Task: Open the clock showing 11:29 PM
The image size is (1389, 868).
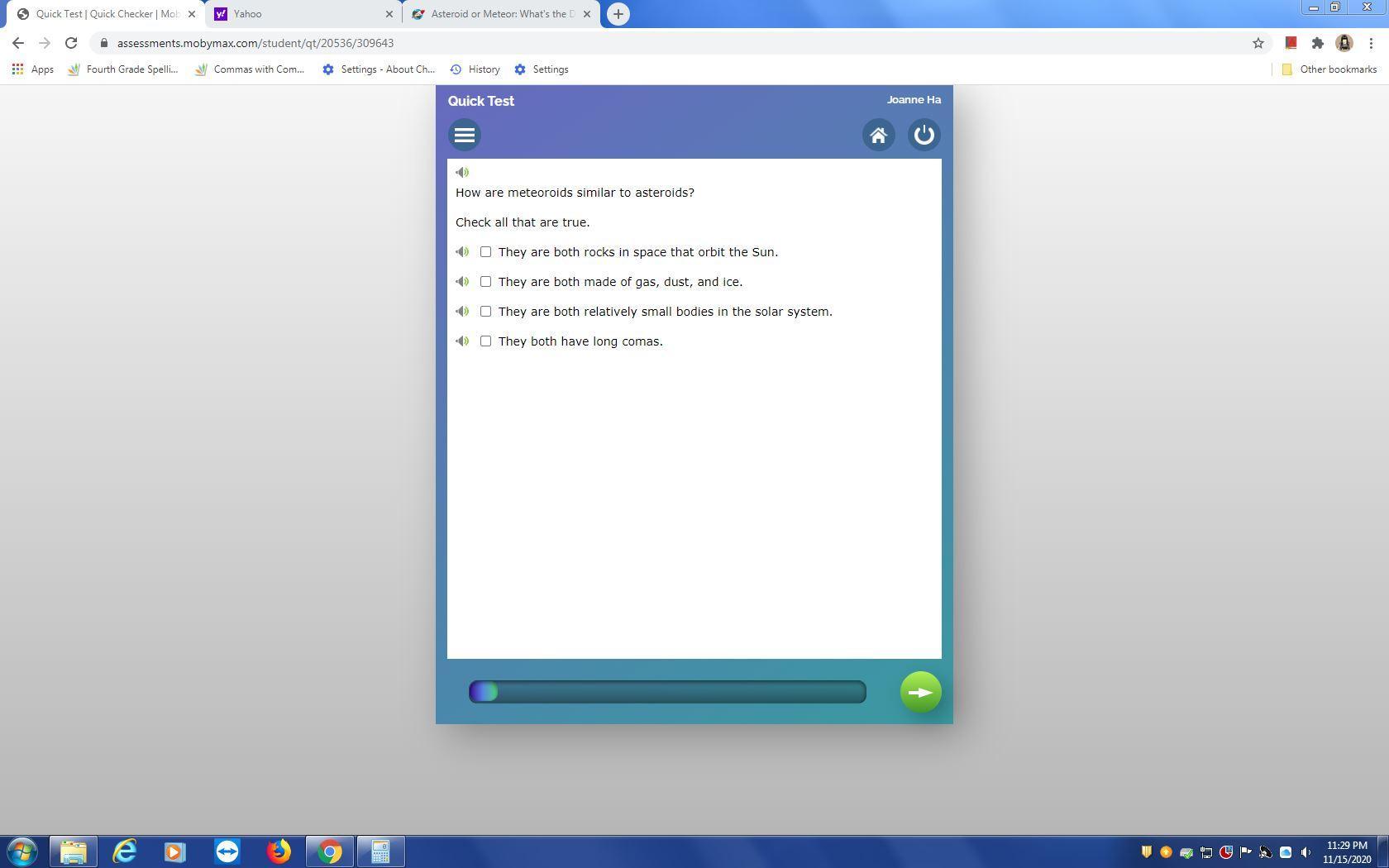Action: click(1347, 852)
